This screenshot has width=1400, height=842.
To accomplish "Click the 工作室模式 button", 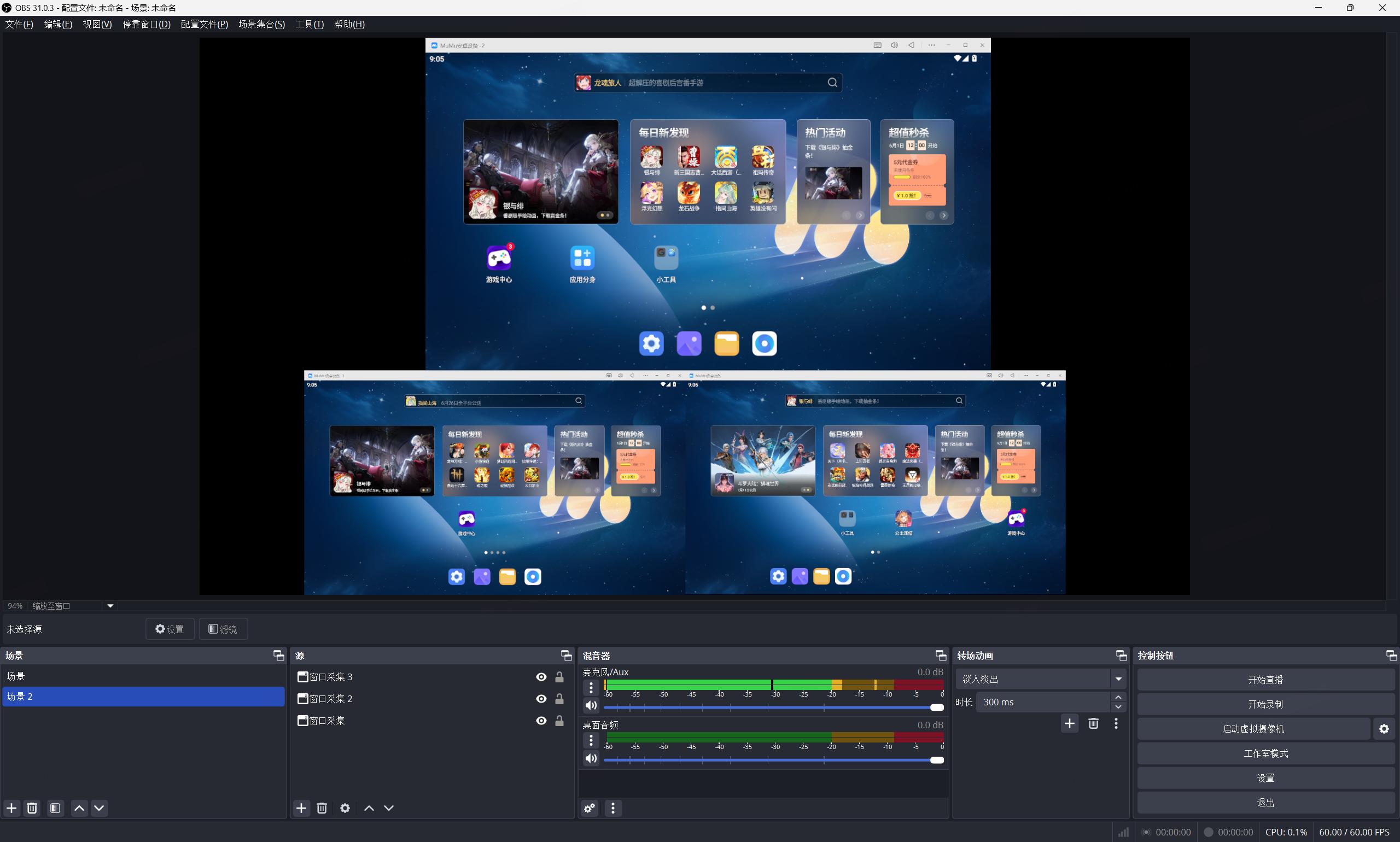I will coord(1265,753).
